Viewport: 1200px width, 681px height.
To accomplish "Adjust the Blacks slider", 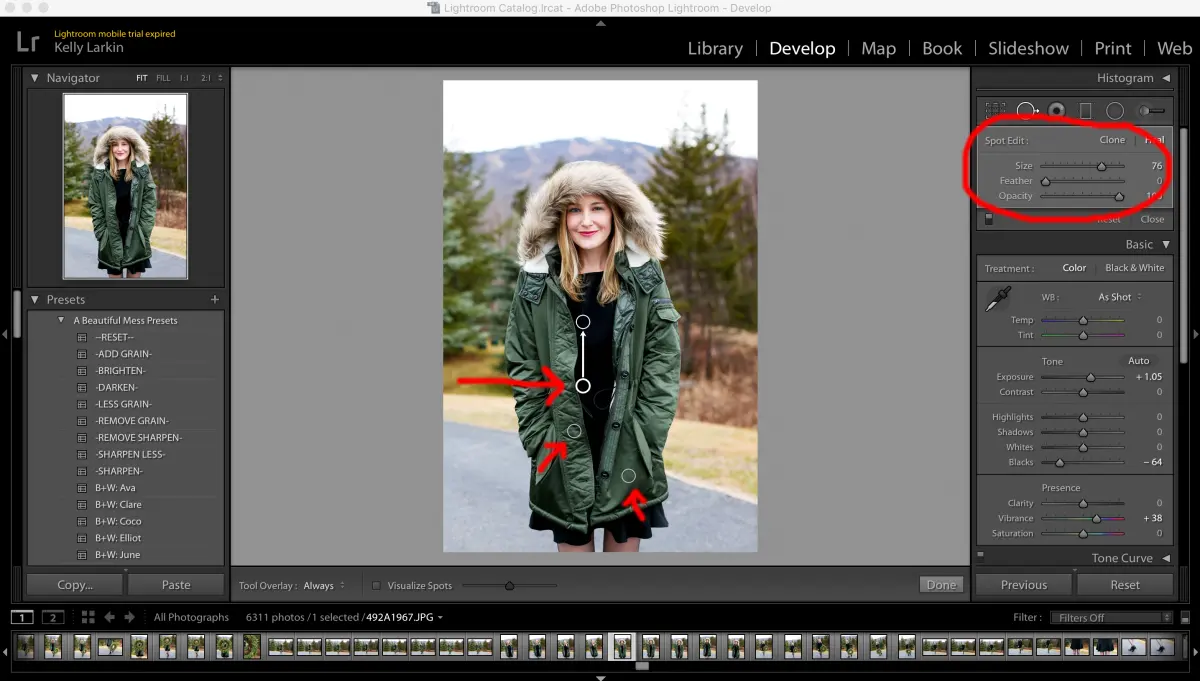I will 1059,462.
